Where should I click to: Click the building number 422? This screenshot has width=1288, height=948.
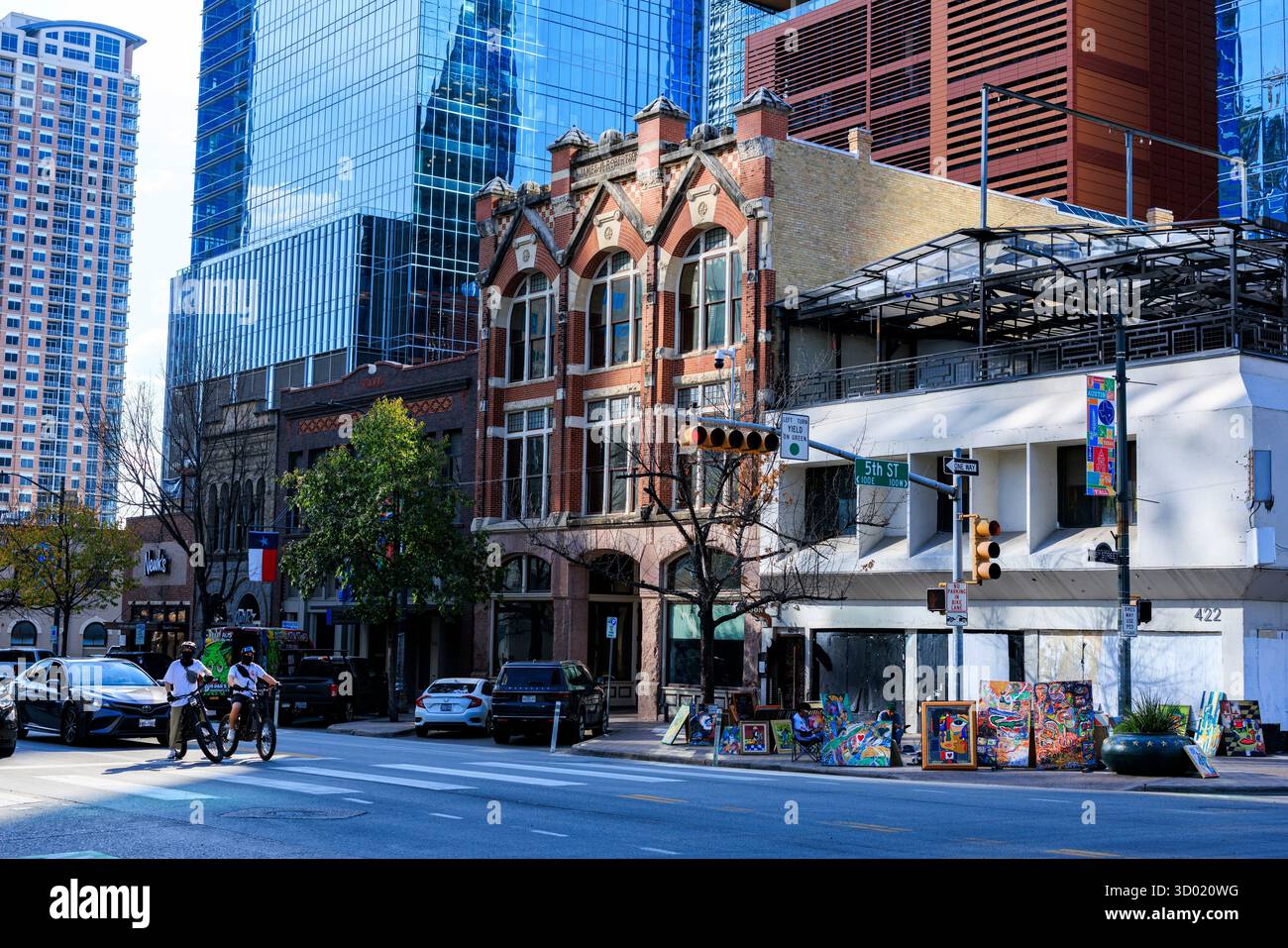(1207, 615)
